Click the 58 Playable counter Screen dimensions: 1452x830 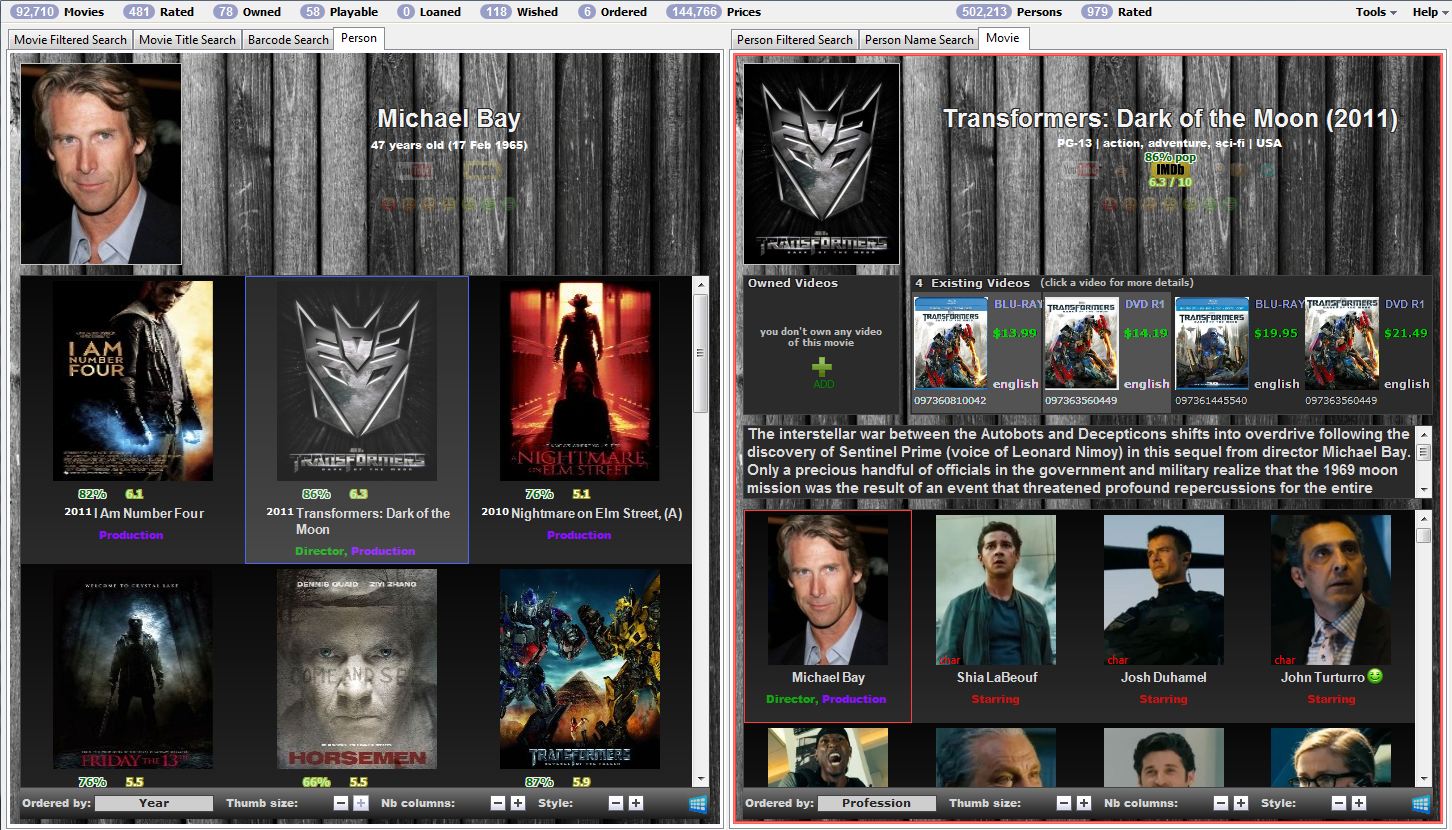pyautogui.click(x=340, y=12)
